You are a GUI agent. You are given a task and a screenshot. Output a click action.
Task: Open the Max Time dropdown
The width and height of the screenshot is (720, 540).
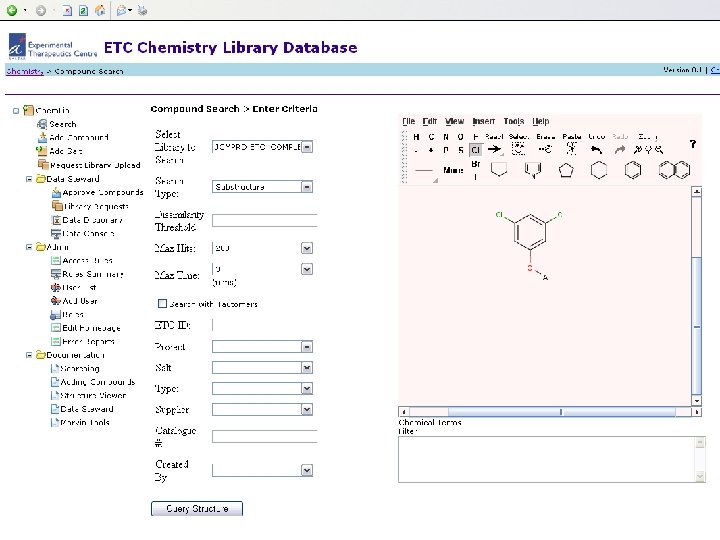point(307,269)
